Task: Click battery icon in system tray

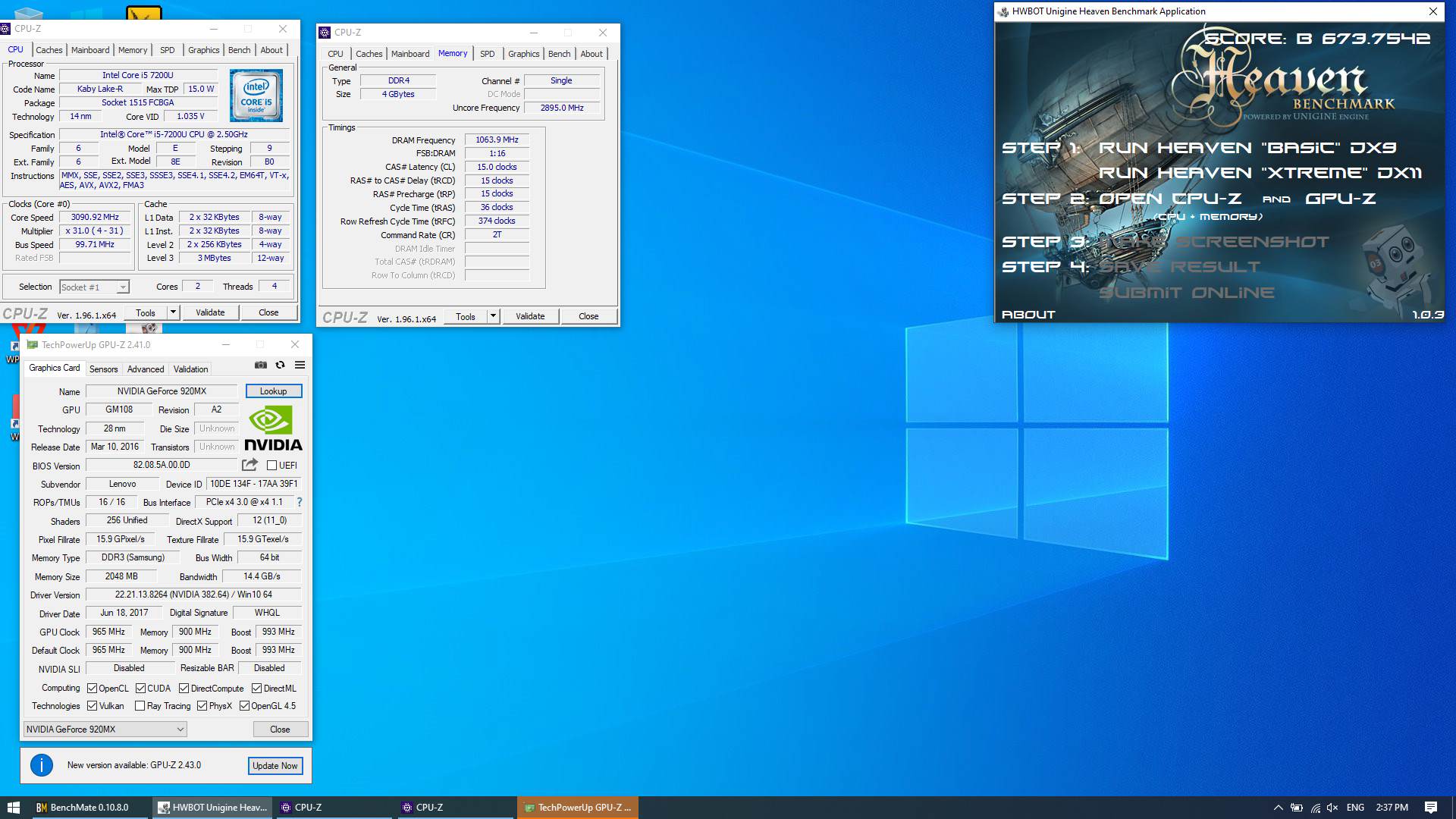Action: coord(1297,808)
